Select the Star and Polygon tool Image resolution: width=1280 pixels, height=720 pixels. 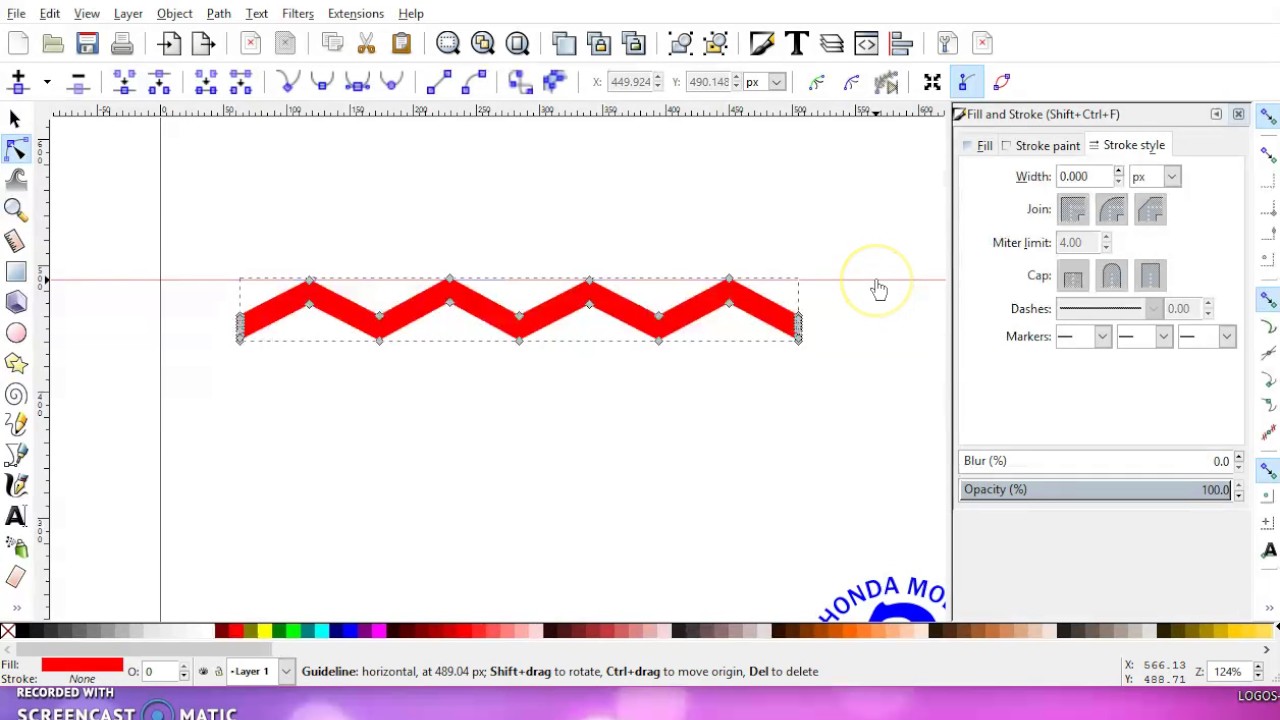tap(15, 363)
